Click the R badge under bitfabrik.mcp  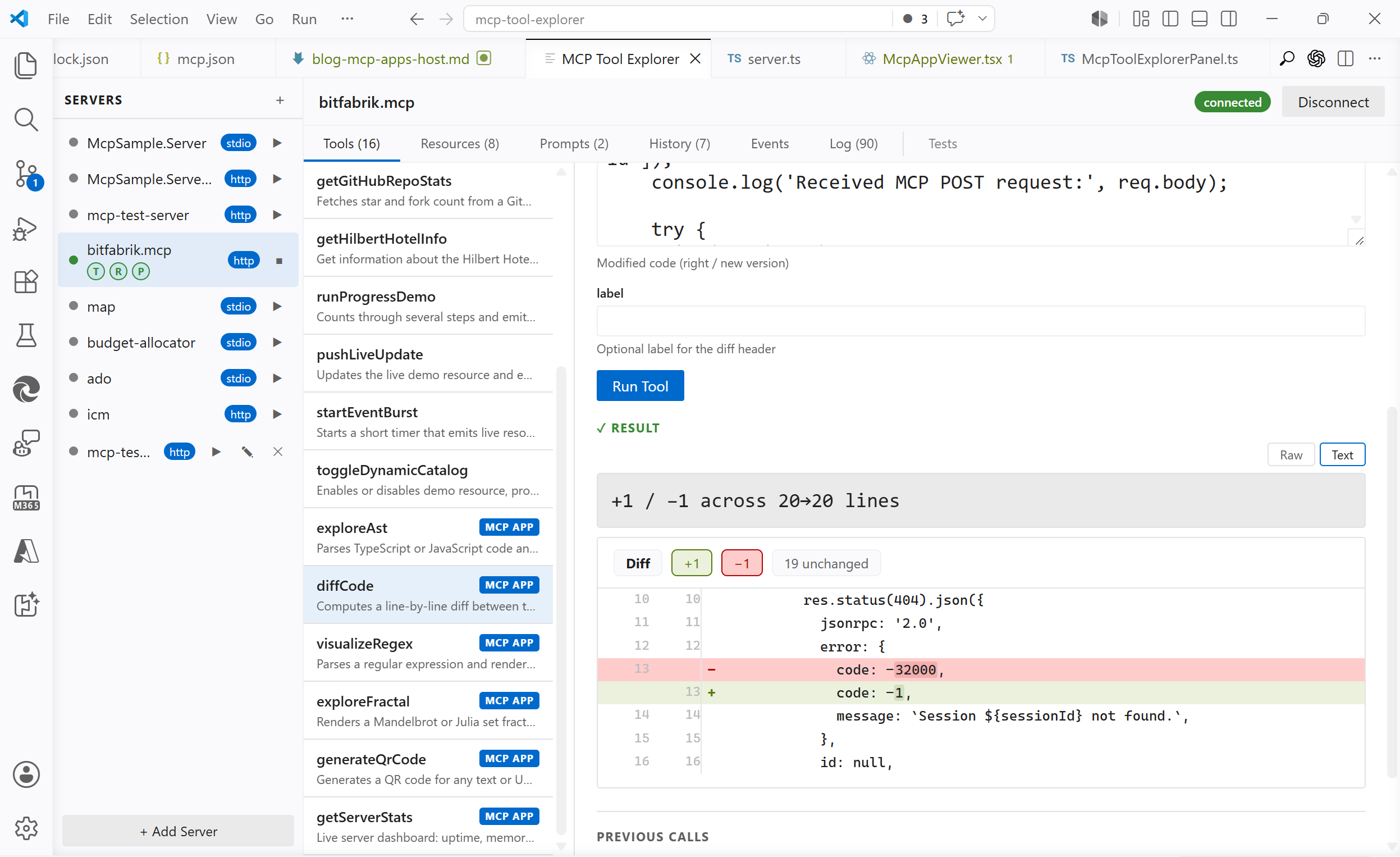pos(118,271)
